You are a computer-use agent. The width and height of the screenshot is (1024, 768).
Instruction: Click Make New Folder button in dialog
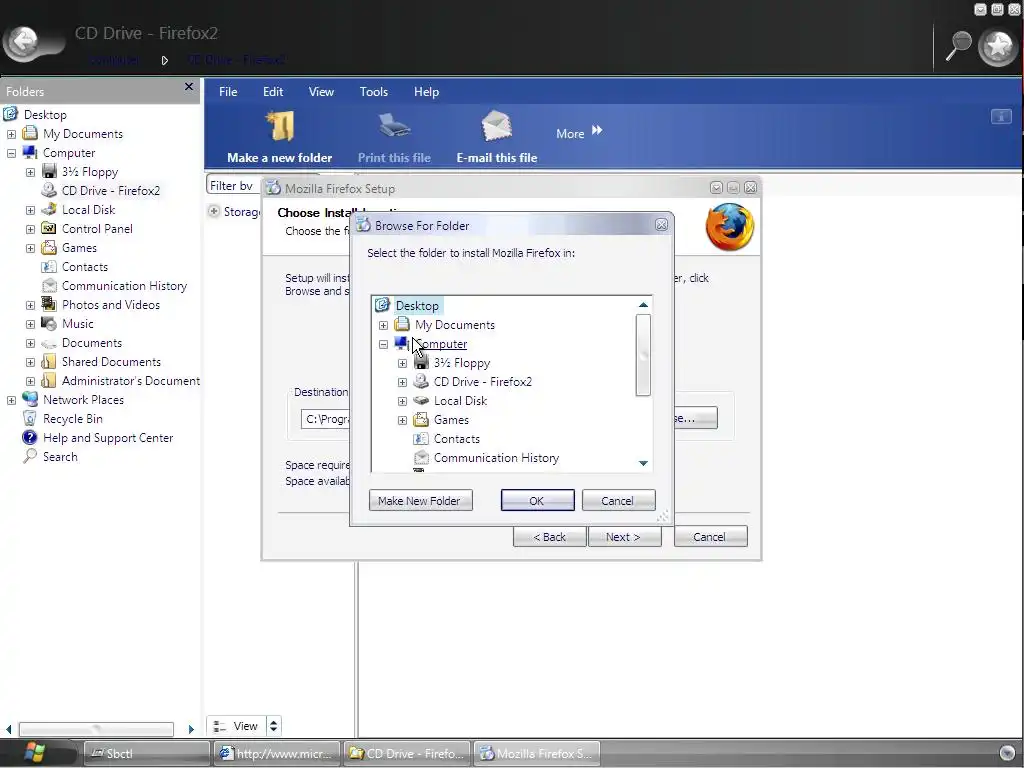click(421, 501)
